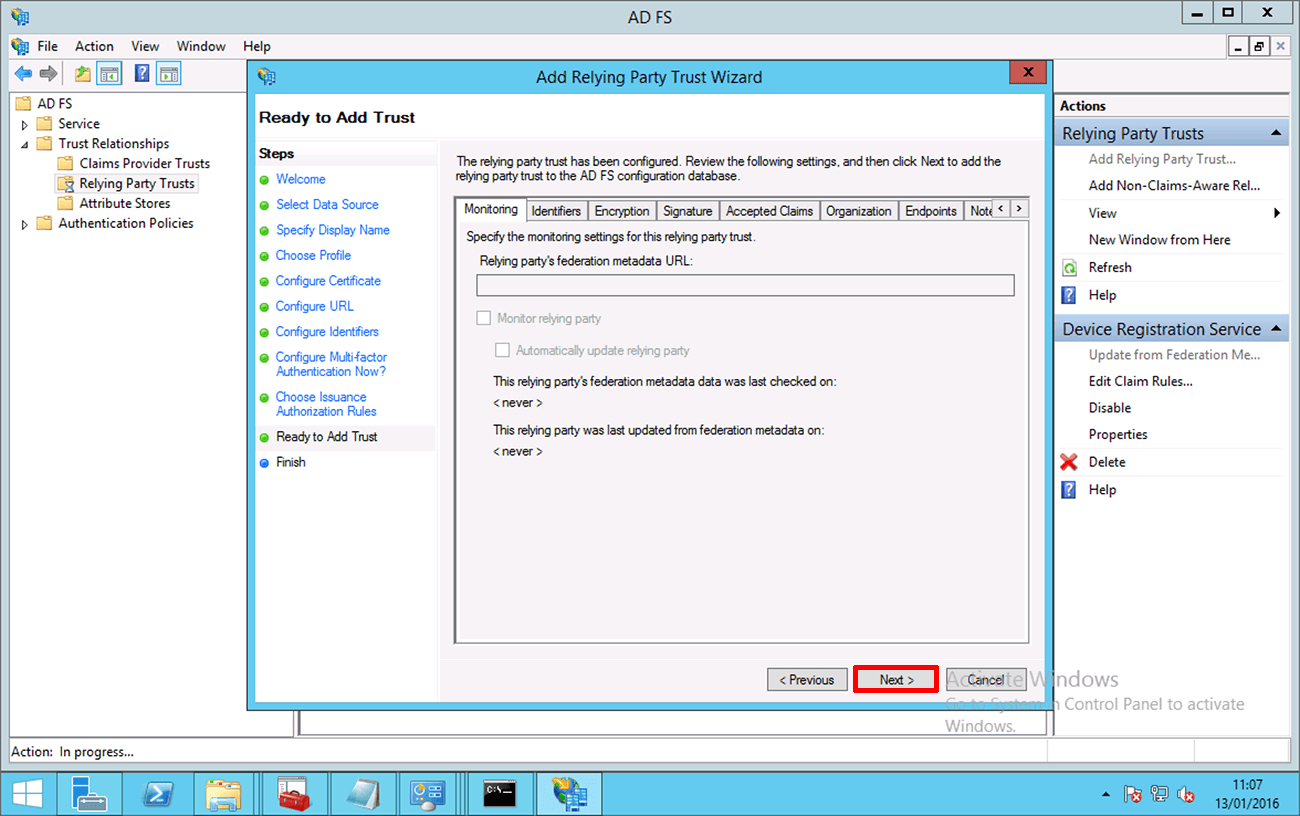Collapse the Trust Relationships node

click(x=25, y=144)
